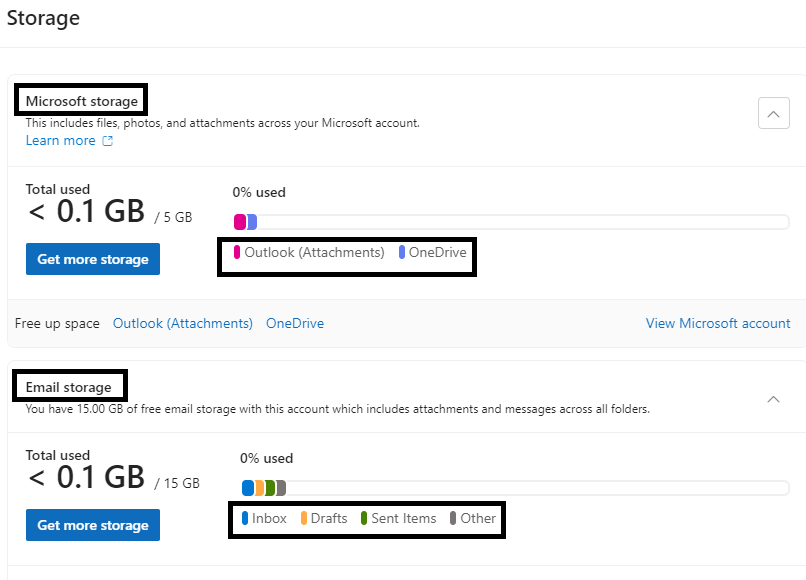Select the Email storage section header
806x580 pixels.
[69, 386]
